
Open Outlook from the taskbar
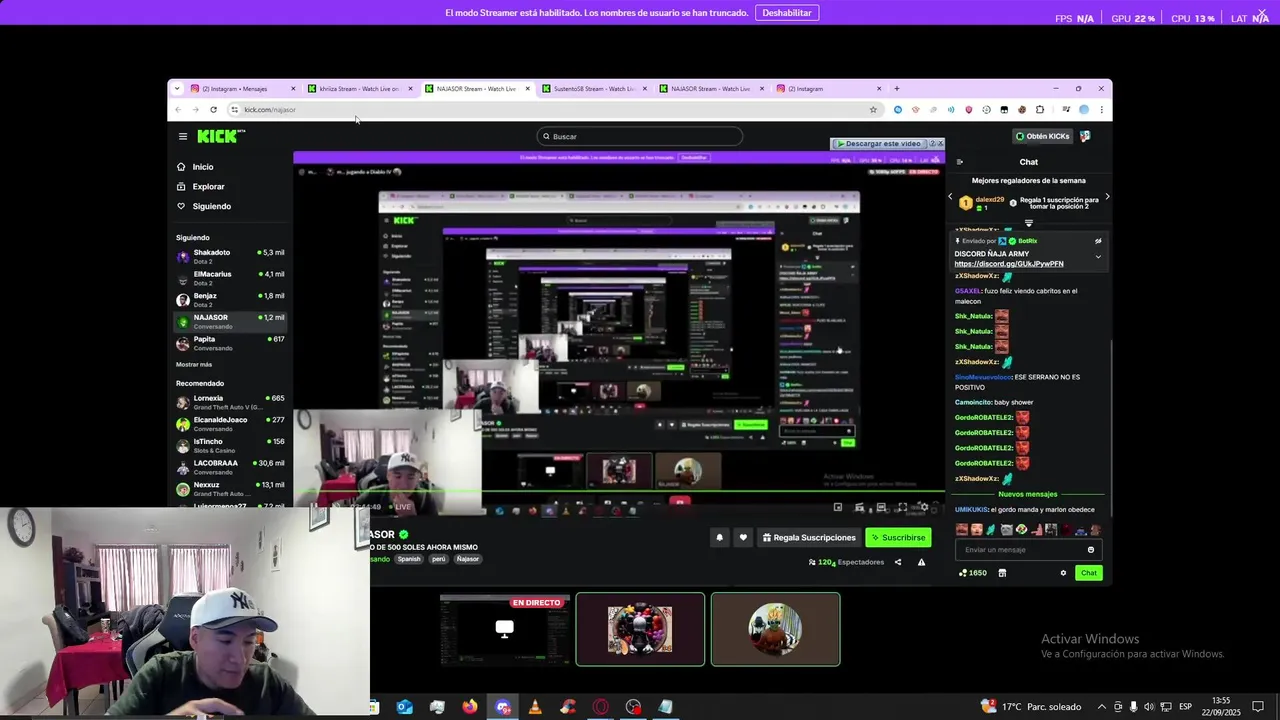coord(405,707)
